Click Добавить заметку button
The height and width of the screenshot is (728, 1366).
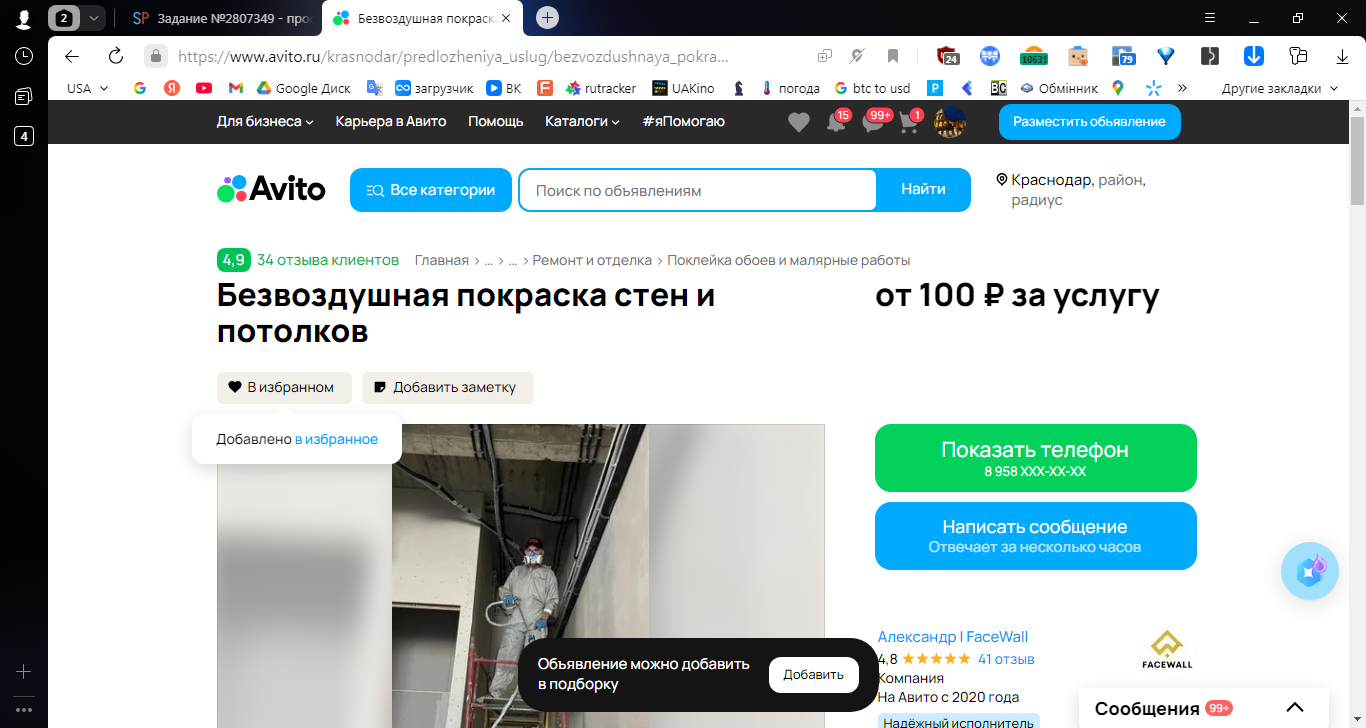[x=447, y=388]
